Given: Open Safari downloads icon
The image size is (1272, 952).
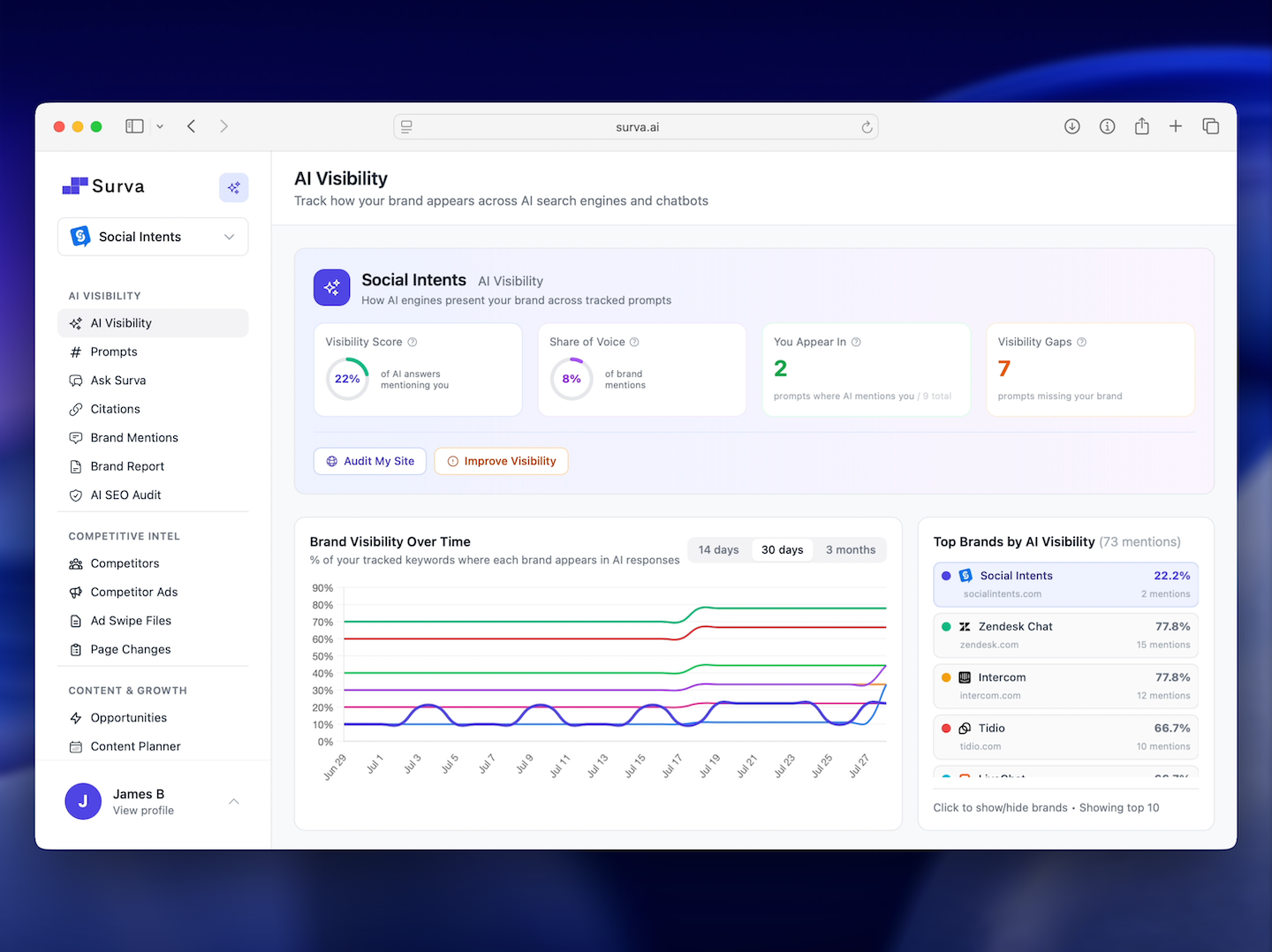Looking at the screenshot, I should click(1071, 126).
